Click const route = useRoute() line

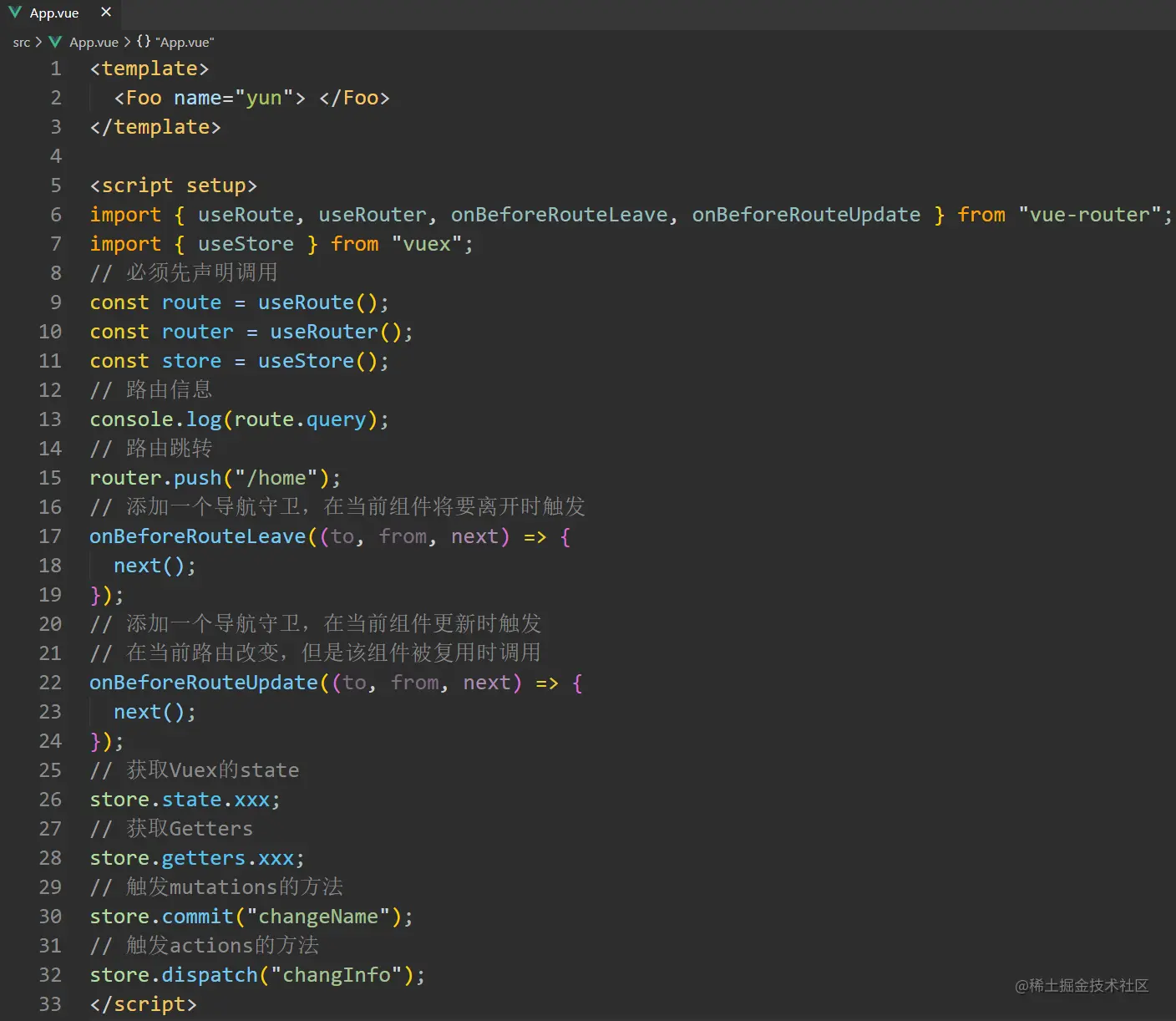point(239,302)
